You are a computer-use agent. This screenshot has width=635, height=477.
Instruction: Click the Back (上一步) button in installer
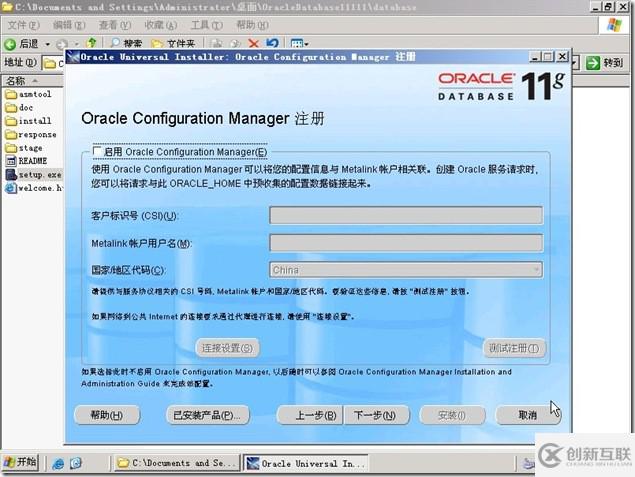(310, 415)
